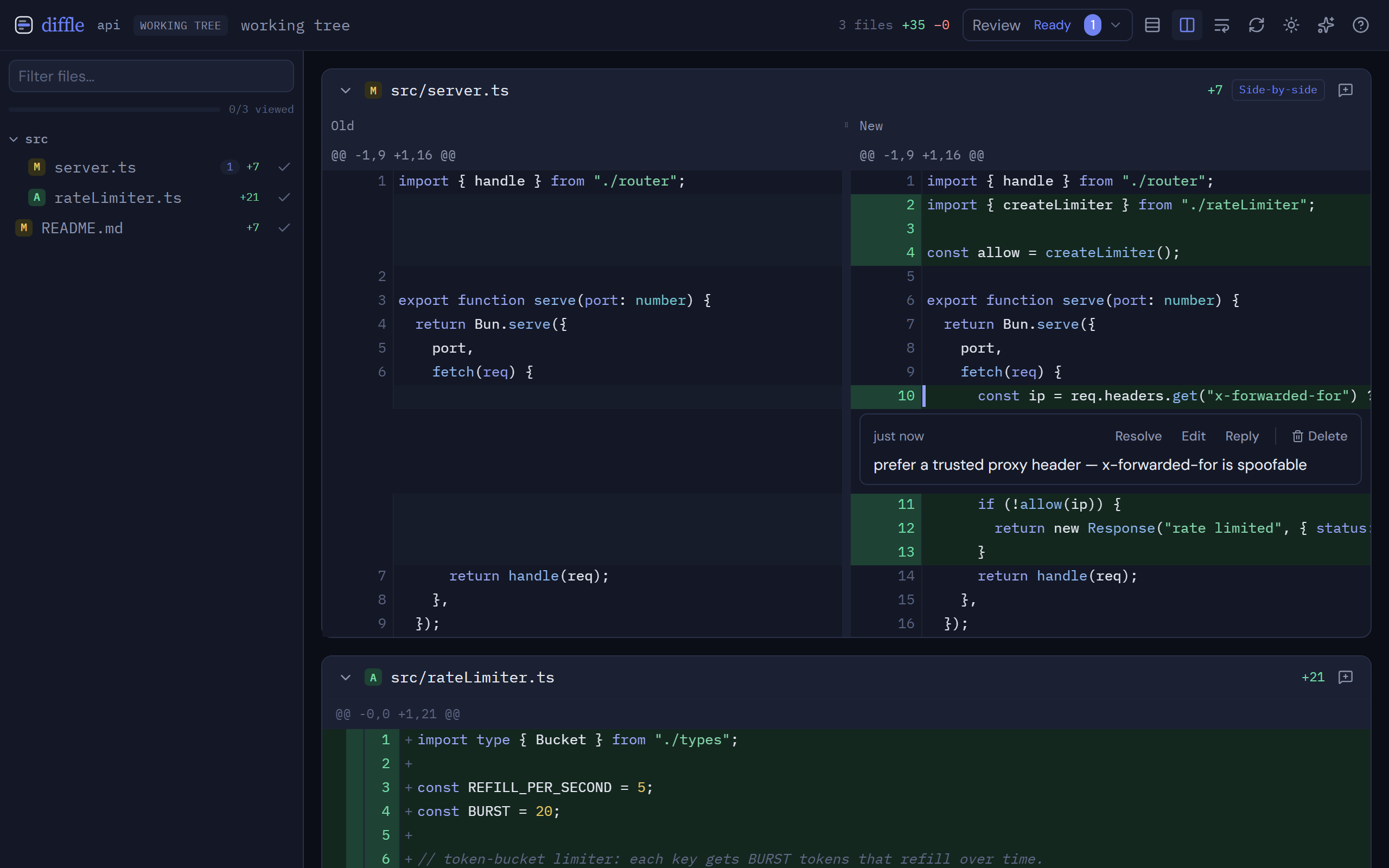Click the diffle logo icon

(23, 25)
